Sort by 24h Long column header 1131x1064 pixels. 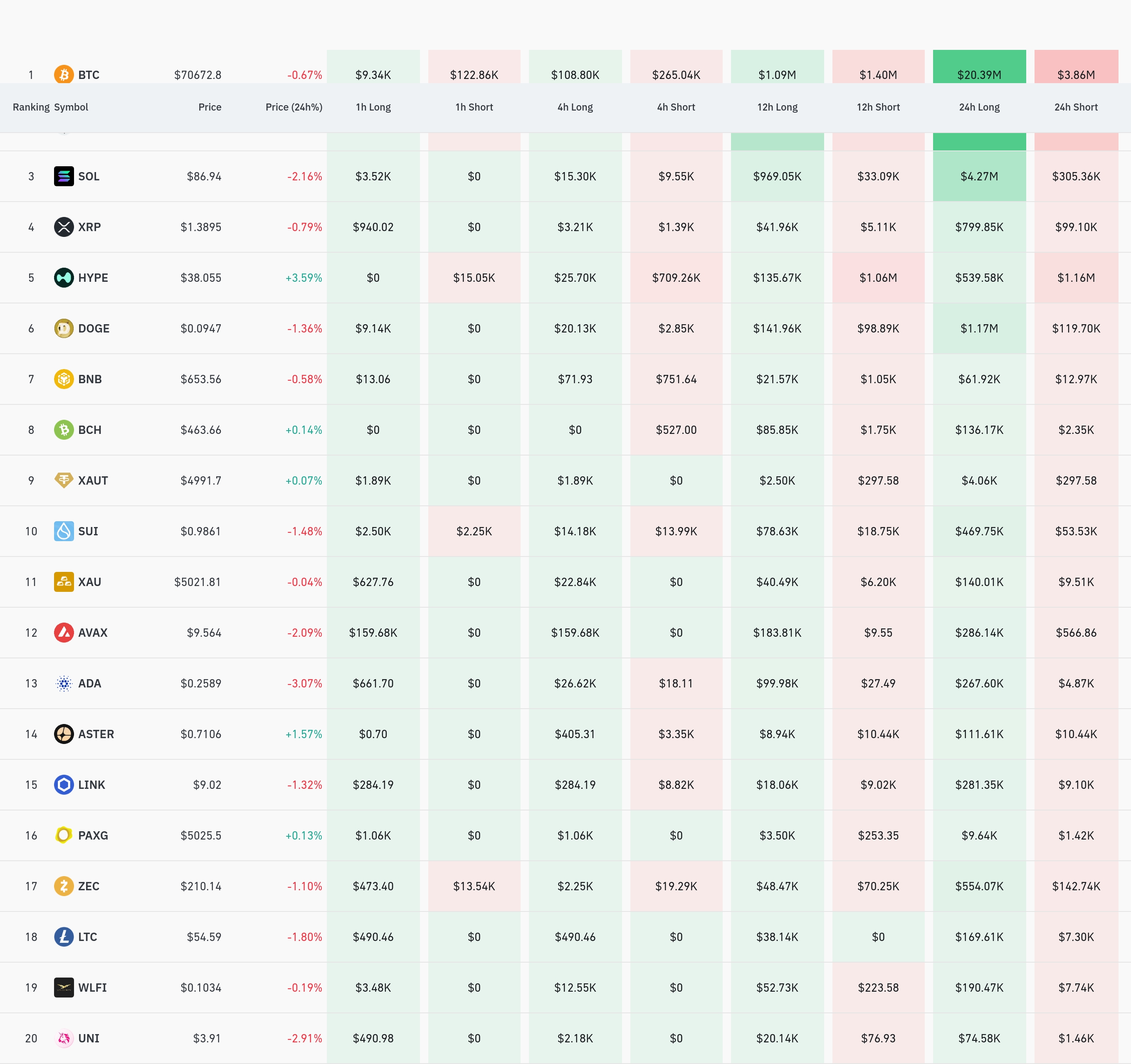979,107
